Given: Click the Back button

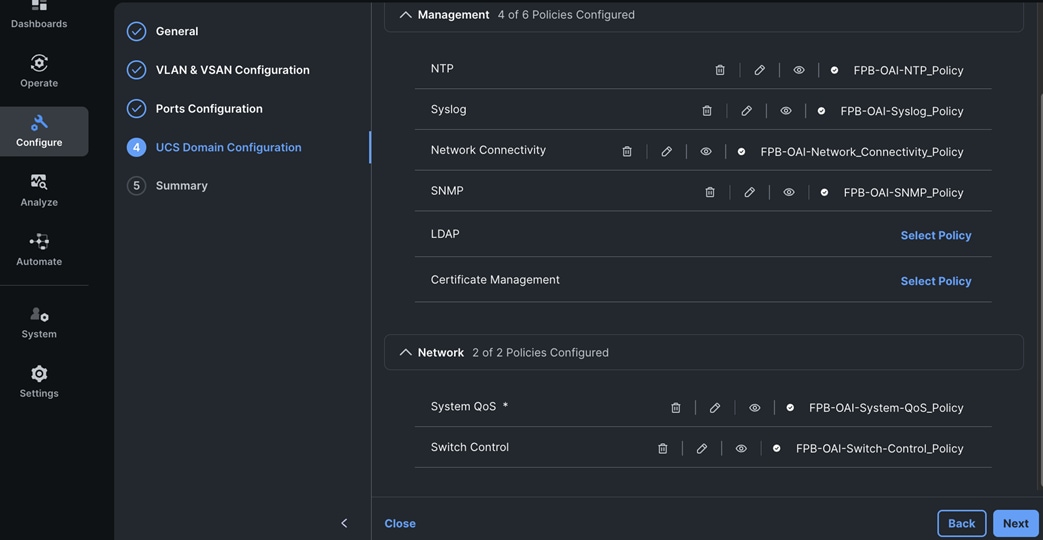Looking at the screenshot, I should coord(961,523).
